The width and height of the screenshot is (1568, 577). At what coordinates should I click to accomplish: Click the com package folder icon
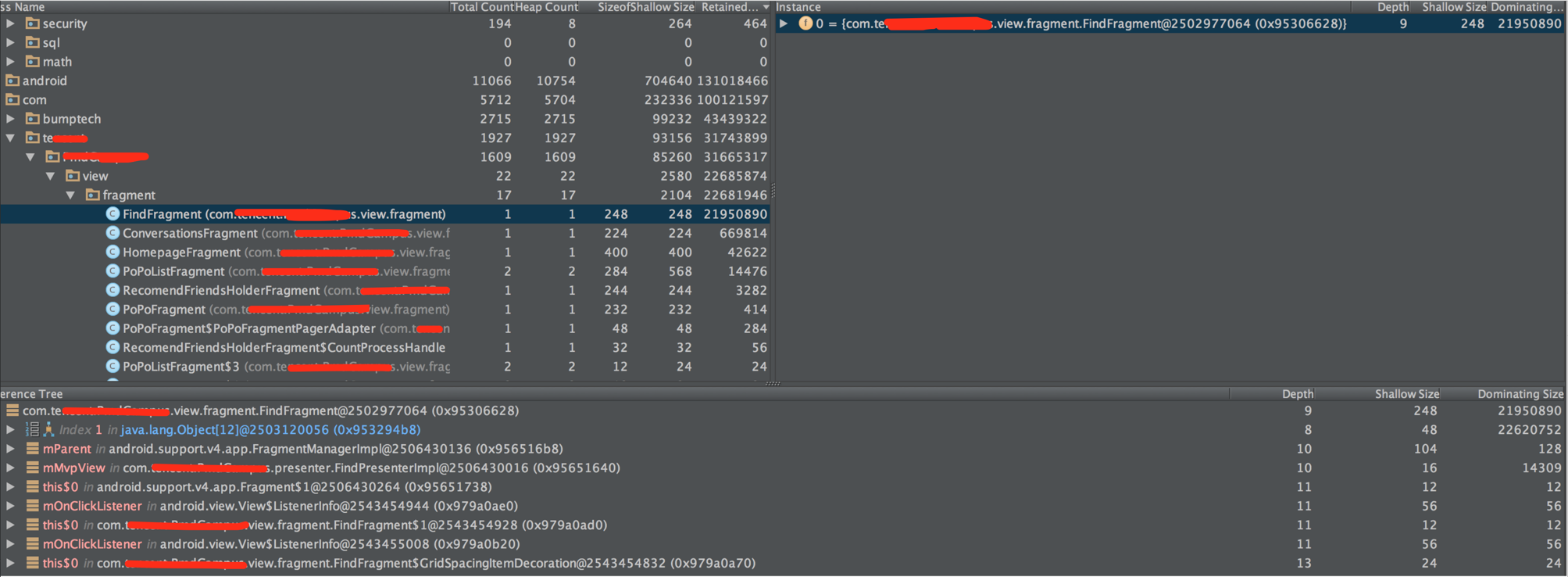(13, 99)
